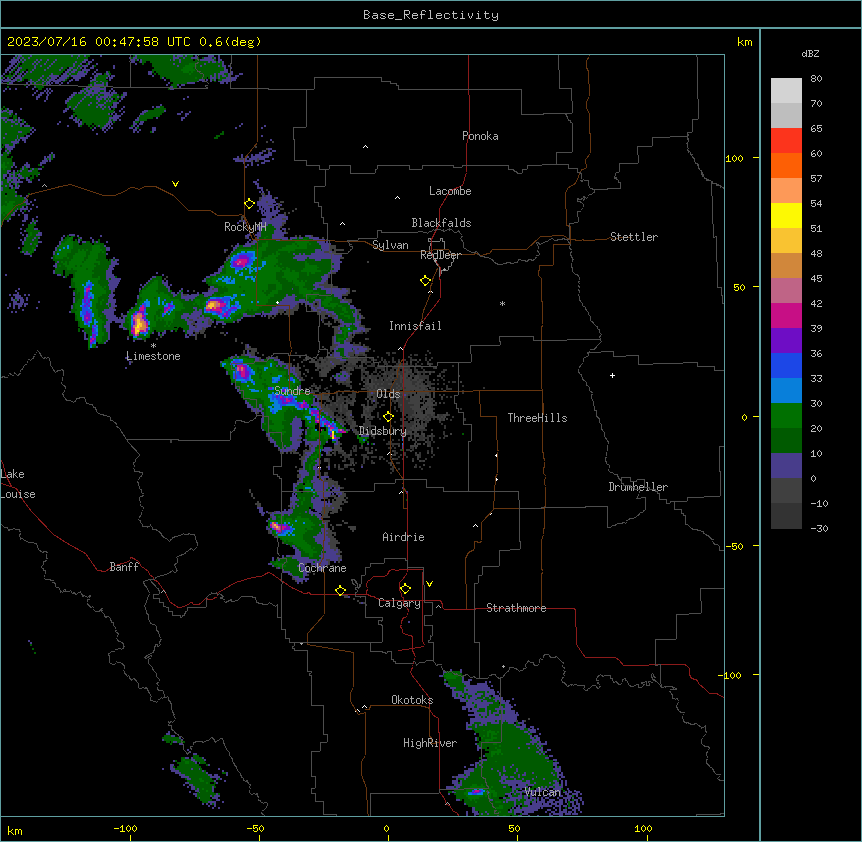This screenshot has height=842, width=862.
Task: Pick the slate violet 0-10 dBZ swatch
Action: (x=786, y=466)
